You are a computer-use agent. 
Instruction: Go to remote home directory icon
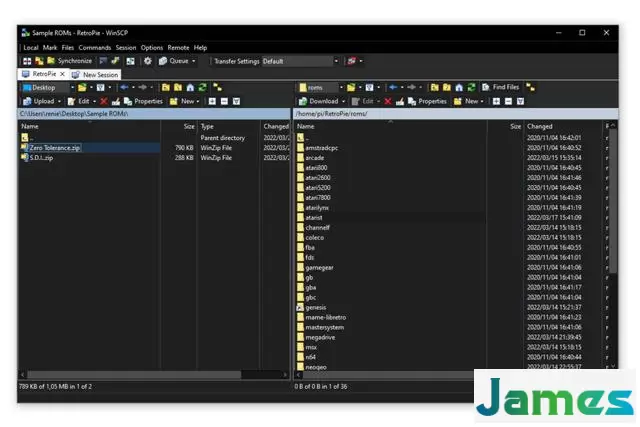[x=459, y=87]
